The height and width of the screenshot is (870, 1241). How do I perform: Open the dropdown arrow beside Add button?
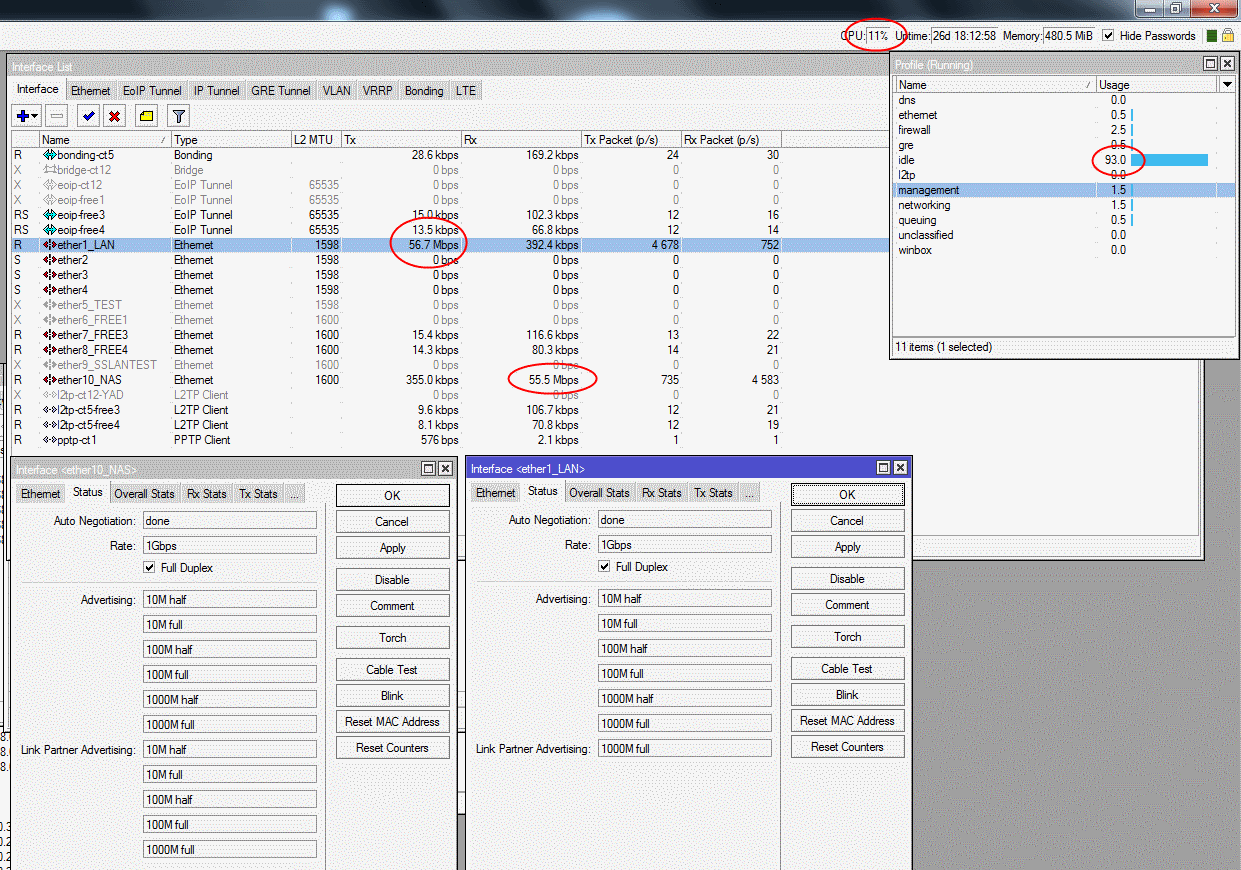(35, 116)
